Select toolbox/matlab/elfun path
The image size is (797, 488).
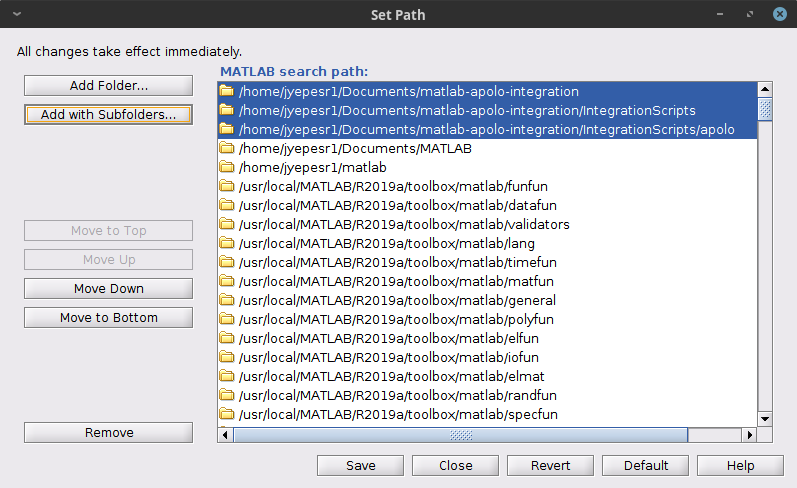coord(487,338)
